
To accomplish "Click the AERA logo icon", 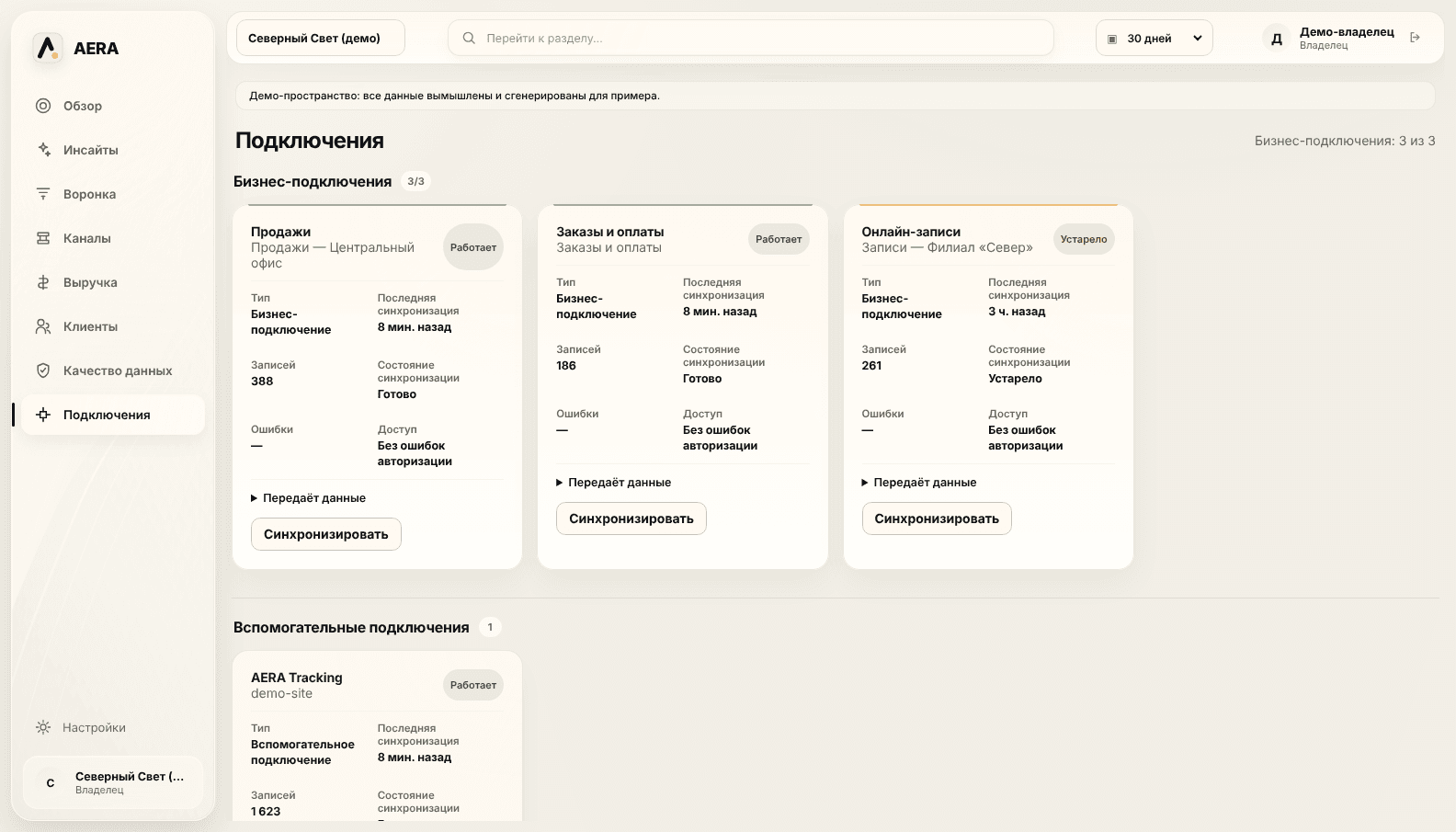I will [x=47, y=48].
